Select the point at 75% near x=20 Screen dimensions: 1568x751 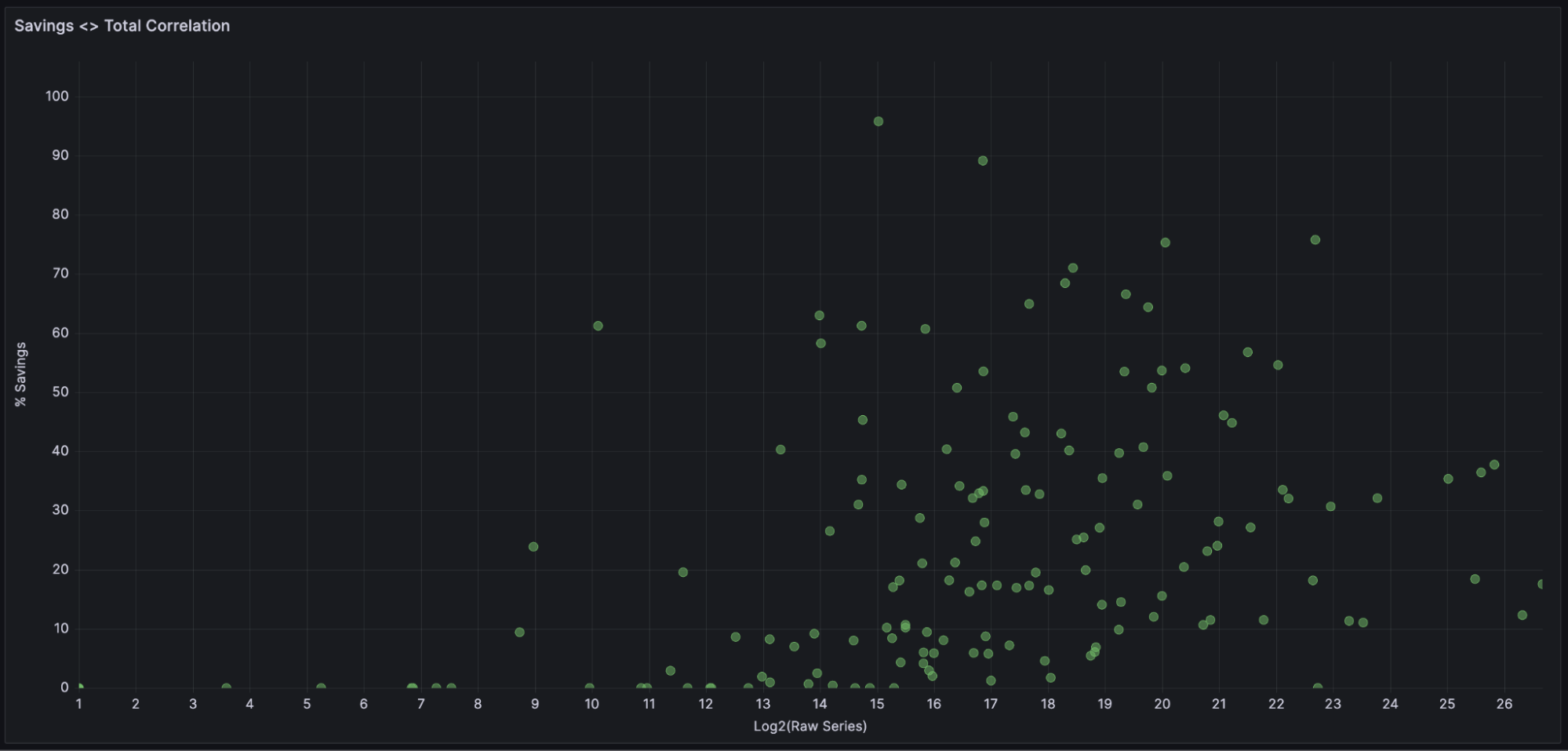click(1166, 242)
